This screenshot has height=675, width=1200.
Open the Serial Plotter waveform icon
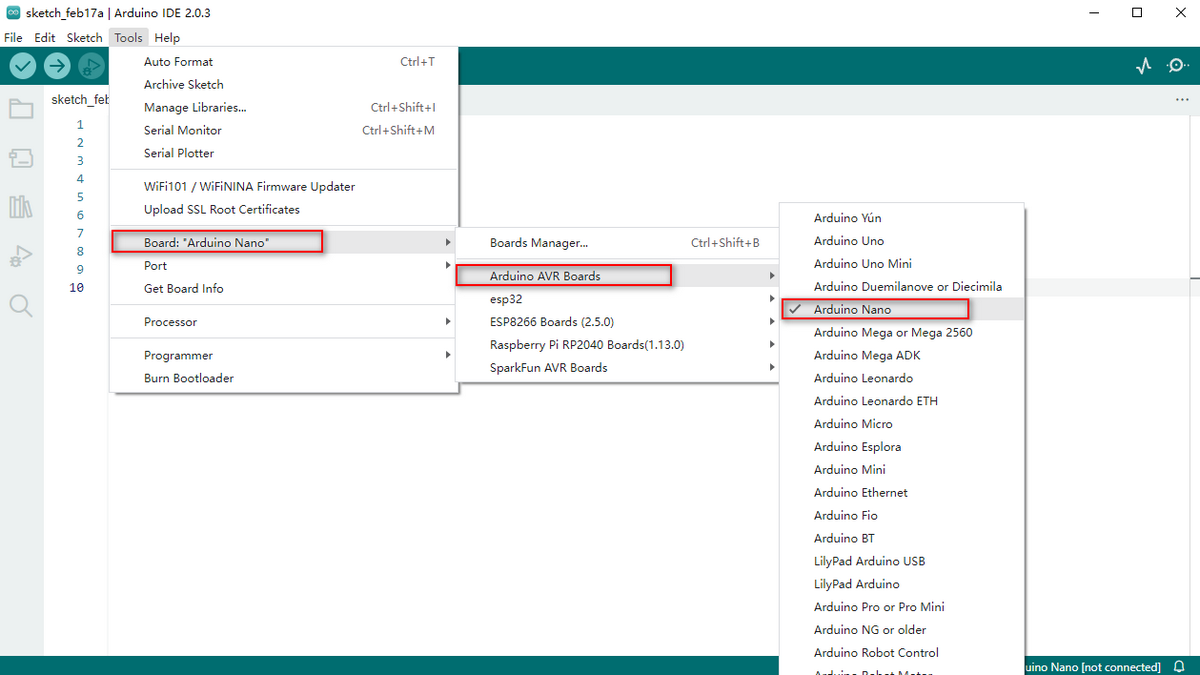[1144, 66]
